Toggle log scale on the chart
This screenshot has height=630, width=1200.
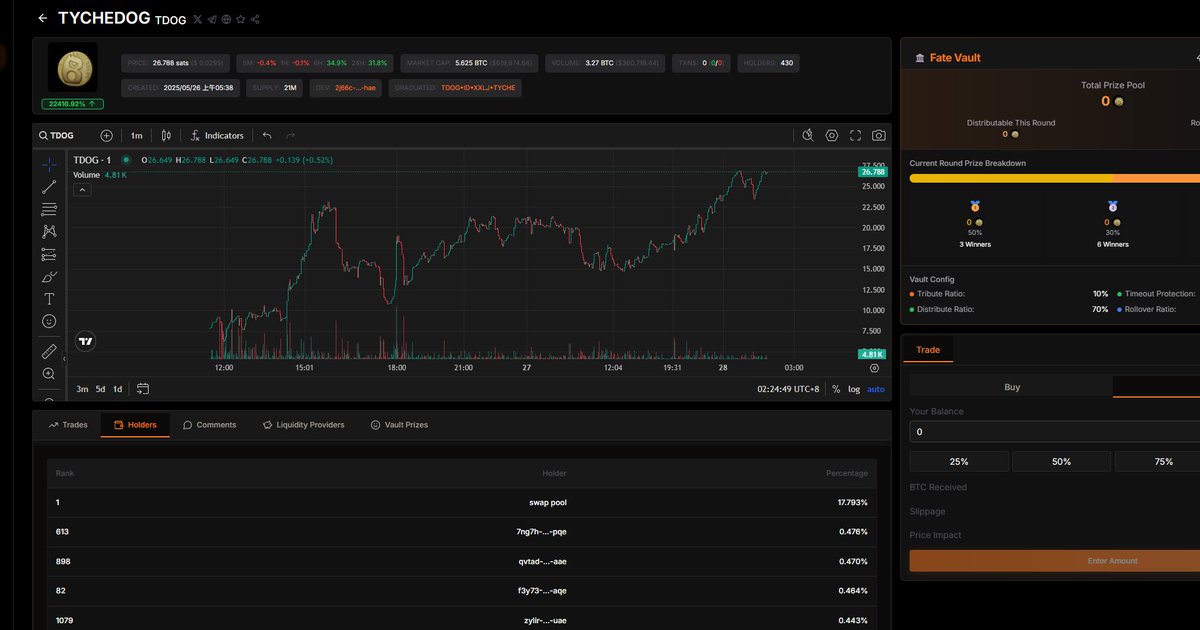pos(854,389)
